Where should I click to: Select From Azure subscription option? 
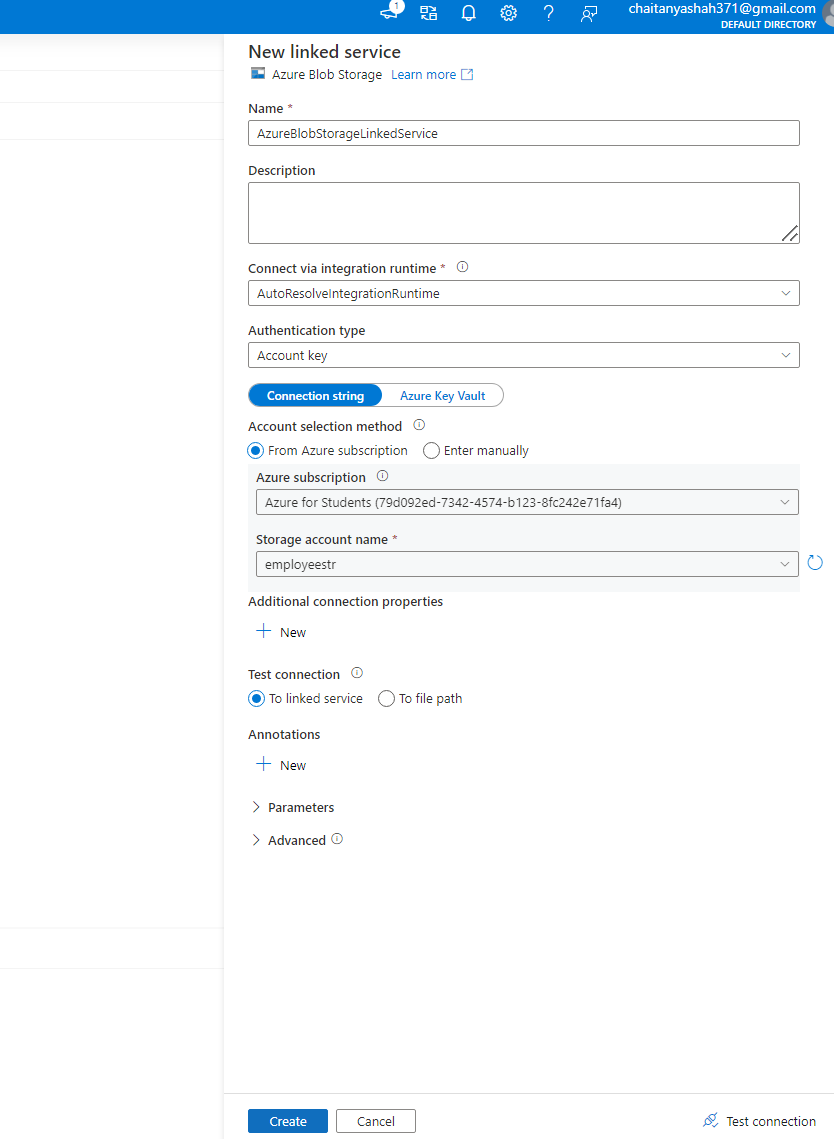(x=255, y=450)
